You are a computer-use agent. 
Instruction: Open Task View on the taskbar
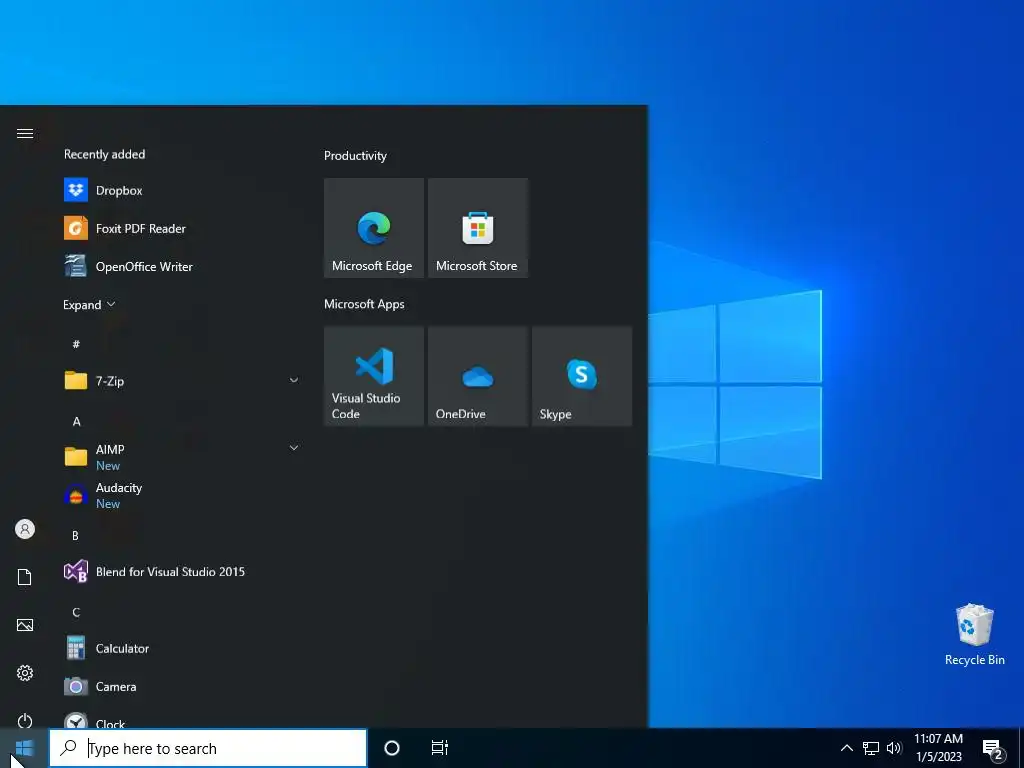click(440, 748)
